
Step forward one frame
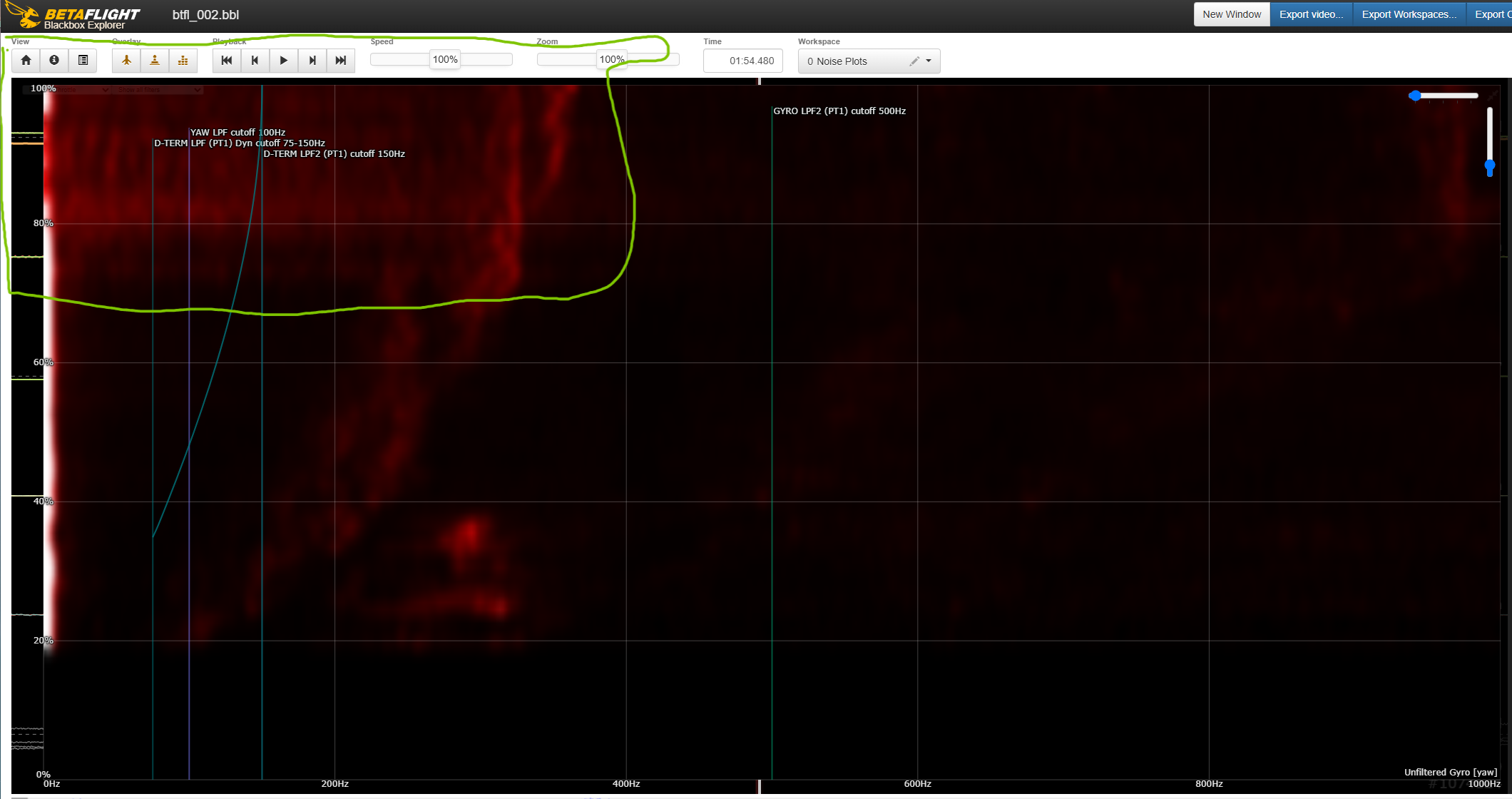coord(312,61)
